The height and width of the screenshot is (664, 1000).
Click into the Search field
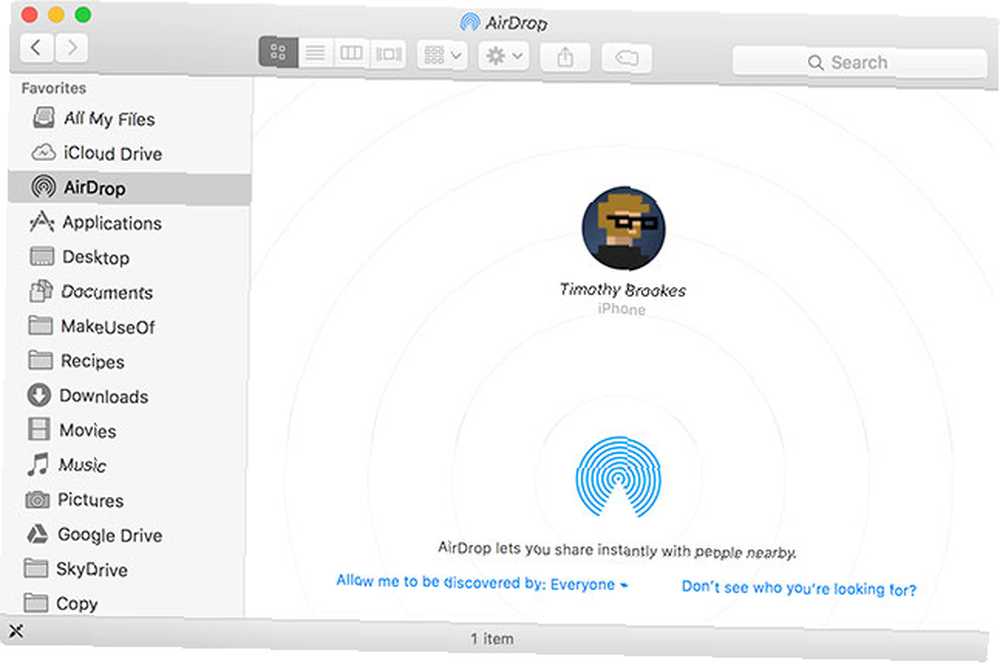click(860, 63)
